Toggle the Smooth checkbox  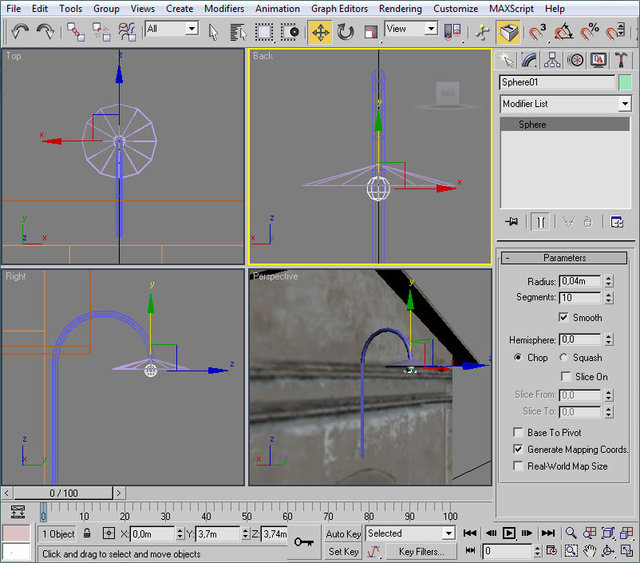click(564, 317)
